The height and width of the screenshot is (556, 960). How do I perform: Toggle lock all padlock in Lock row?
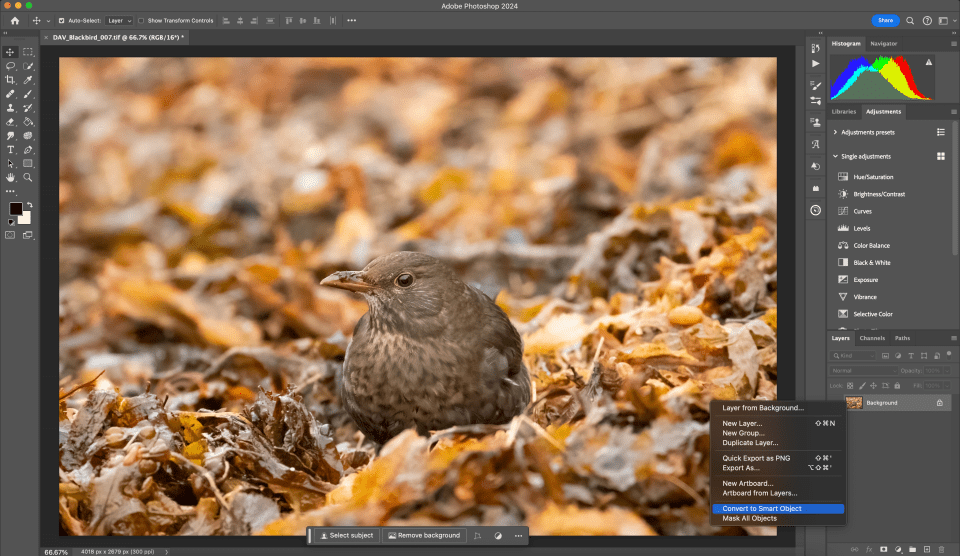coord(897,386)
